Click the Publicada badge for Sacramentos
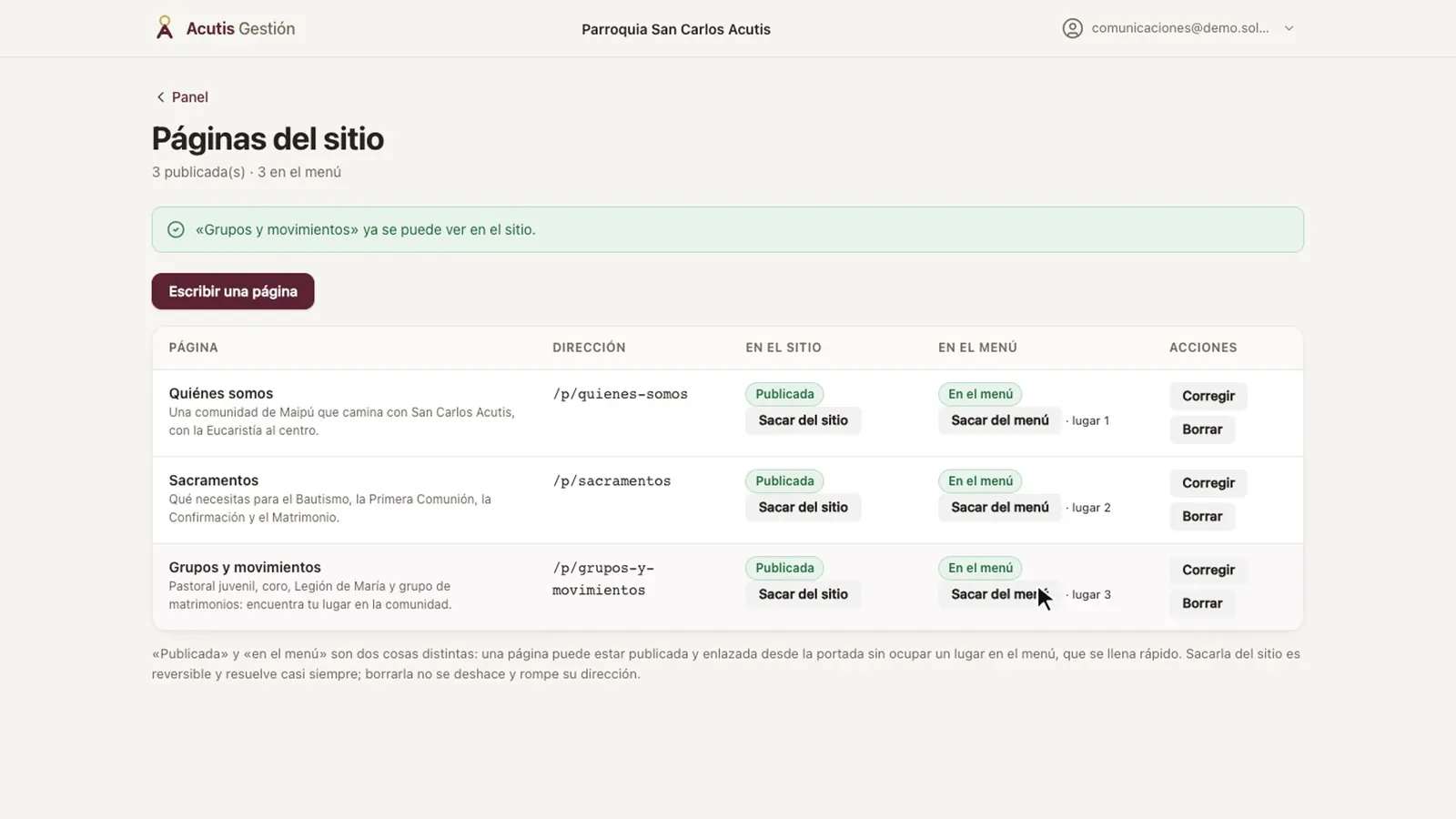This screenshot has height=819, width=1456. pyautogui.click(x=784, y=480)
